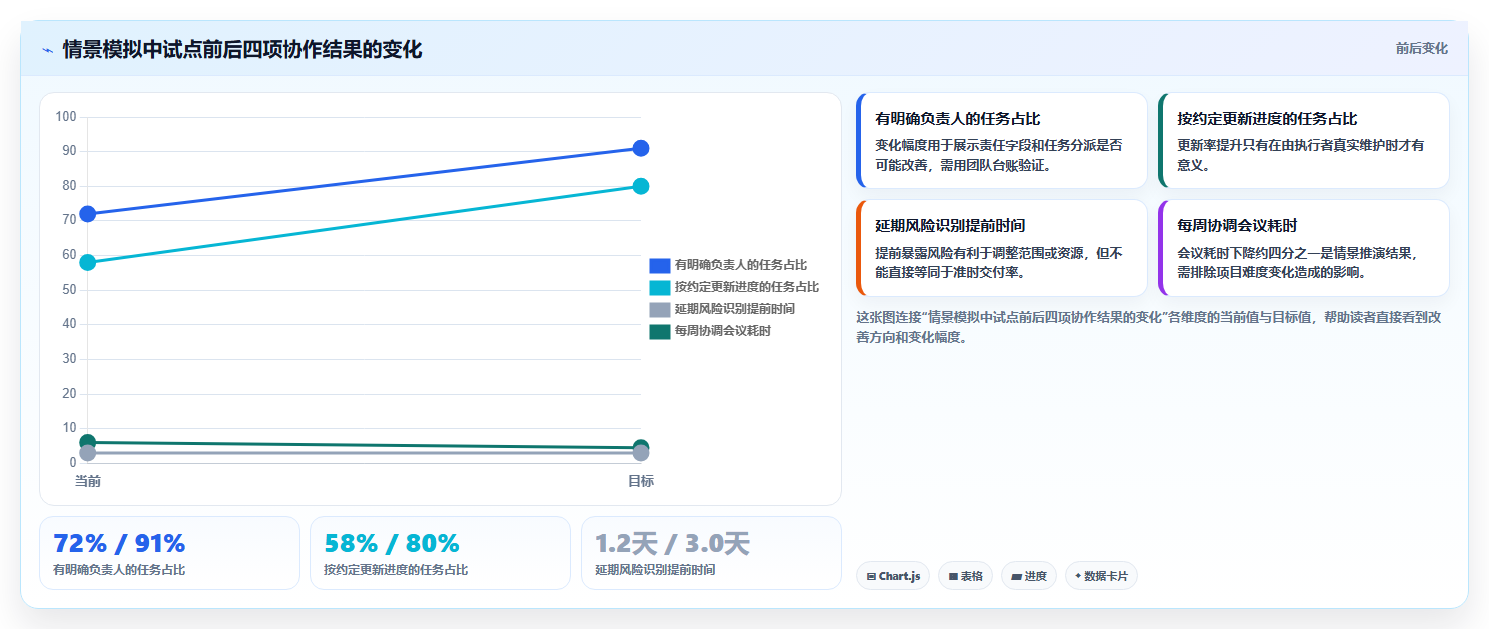Click the 数据卡片 tag chip
Screen dimensions: 1489x629
click(x=1102, y=576)
